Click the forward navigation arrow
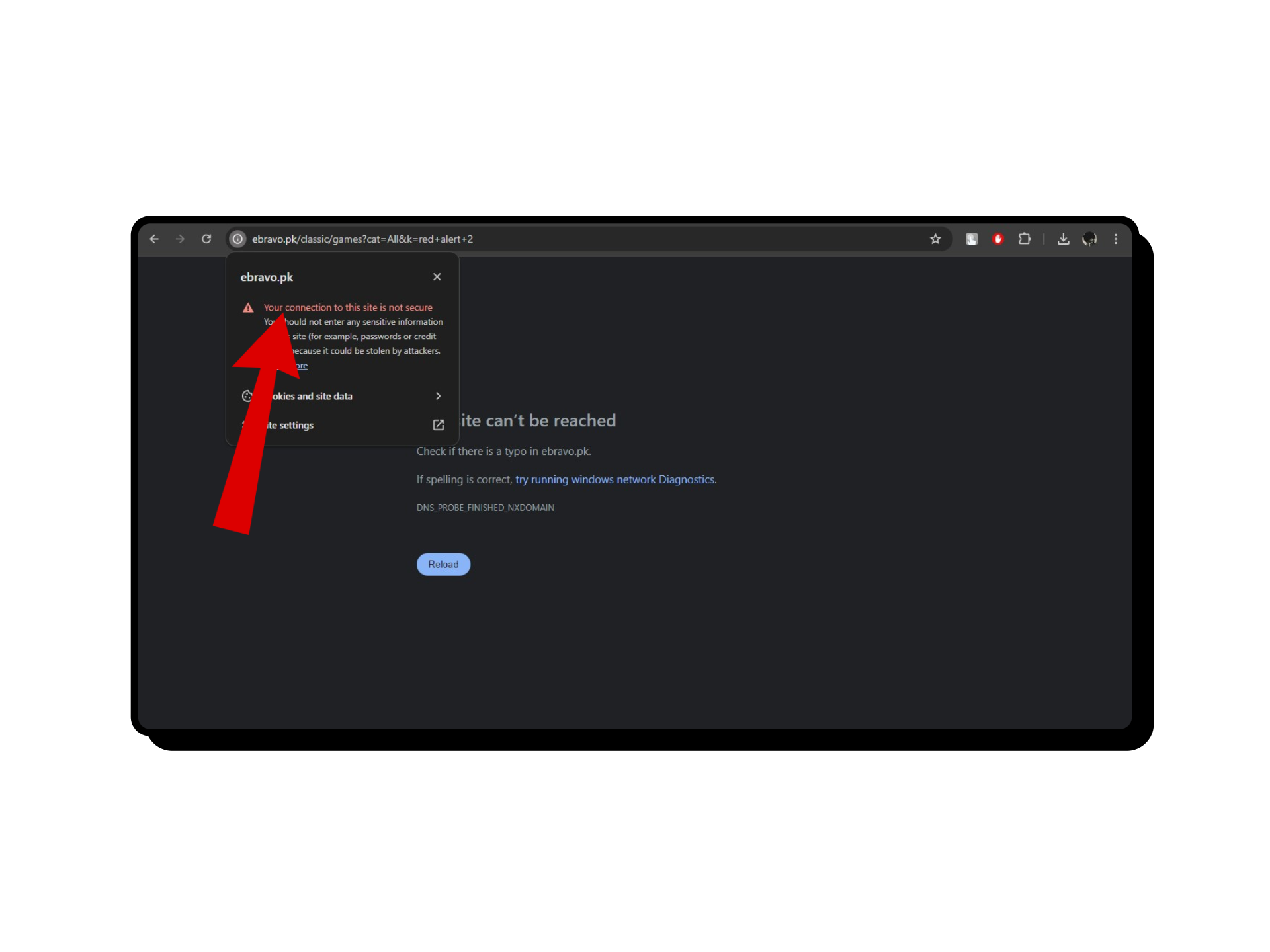 [180, 239]
